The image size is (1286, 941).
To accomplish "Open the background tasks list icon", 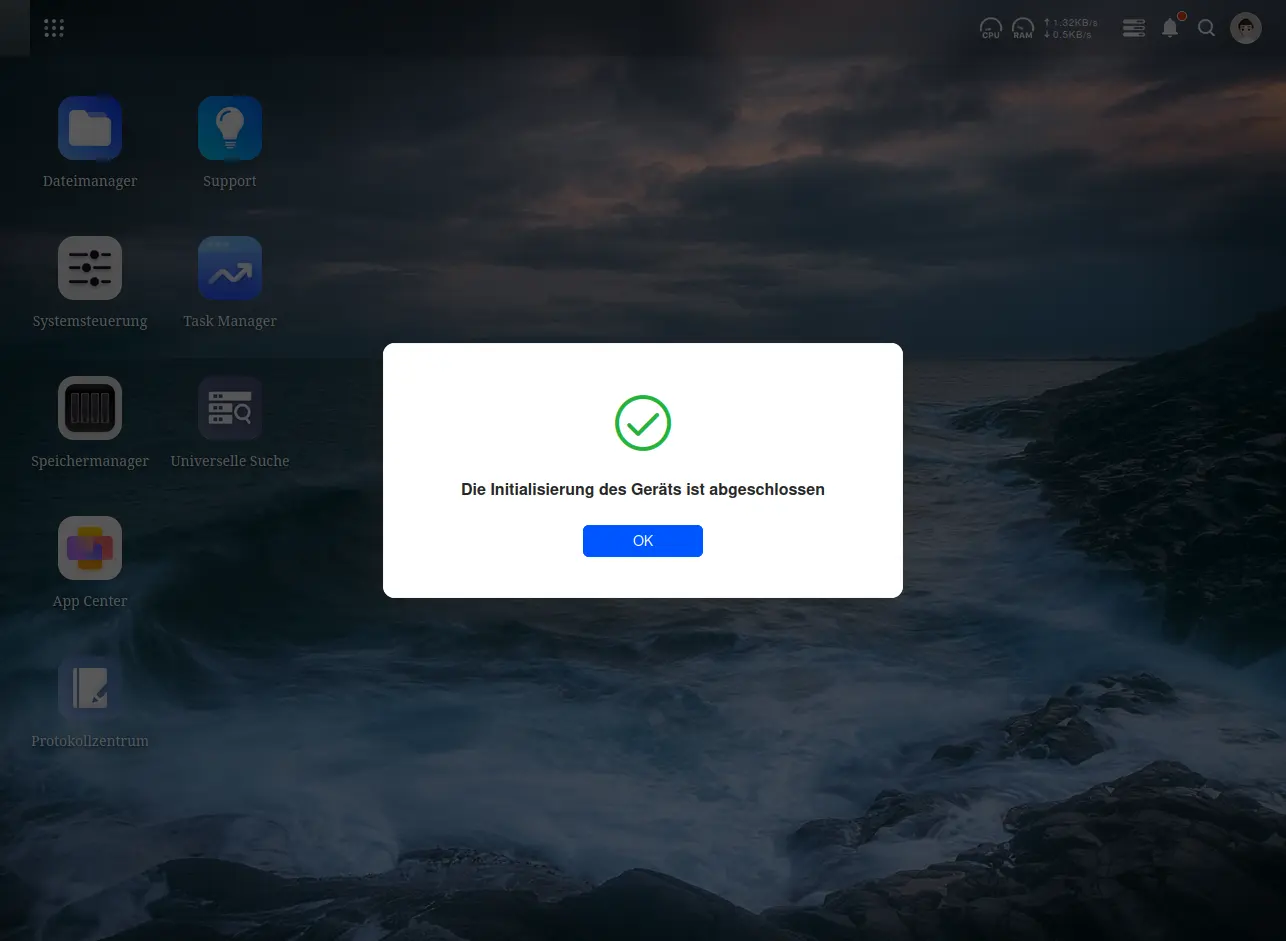I will tap(1133, 28).
